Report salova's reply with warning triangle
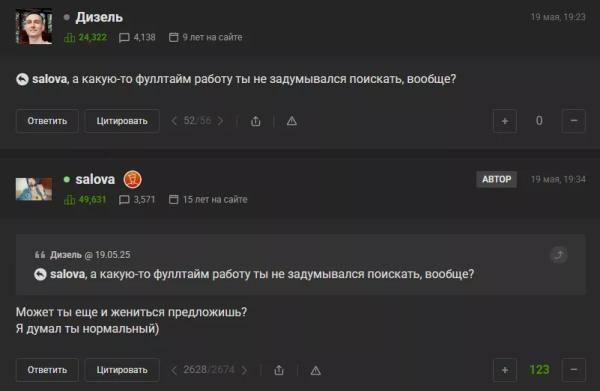600x391 pixels. (x=315, y=370)
